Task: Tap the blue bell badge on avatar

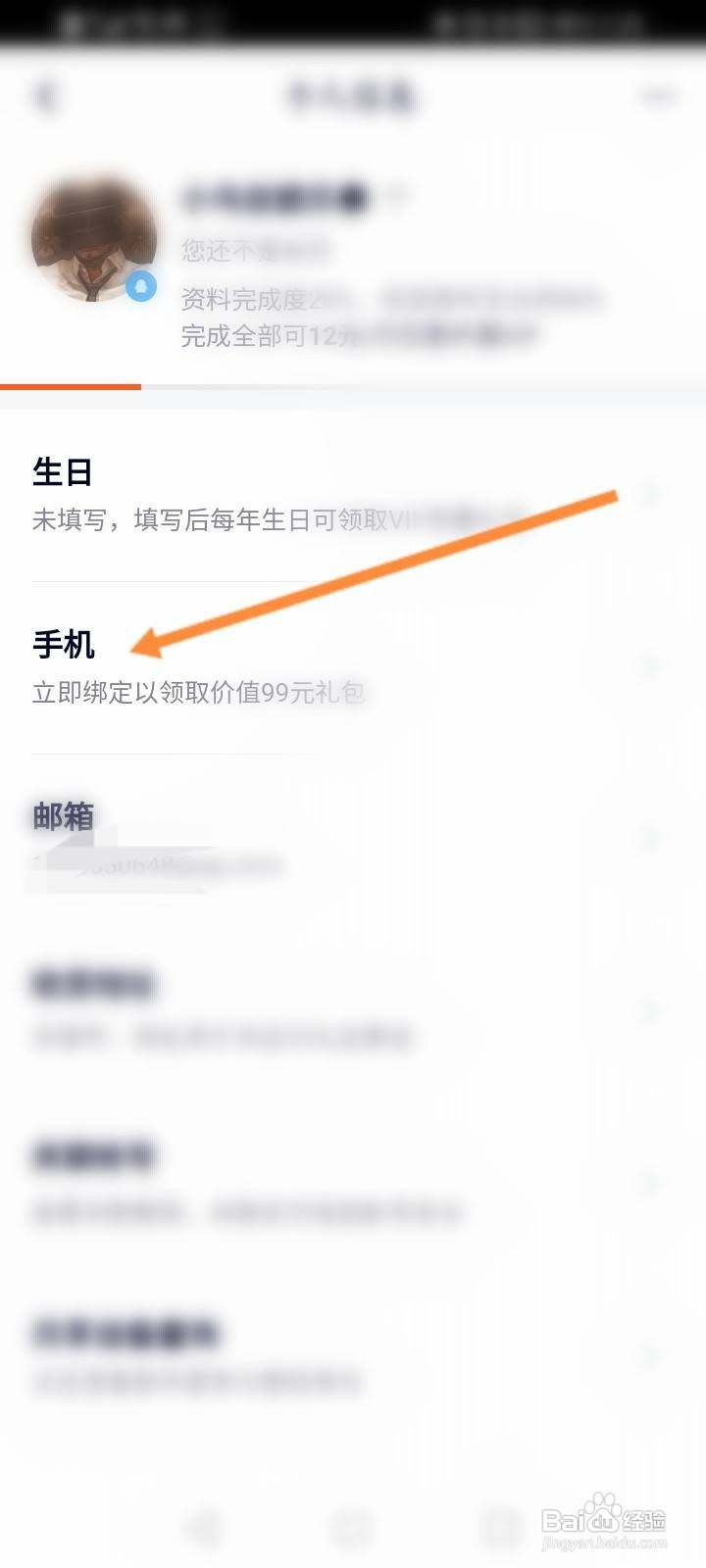Action: coord(141,286)
